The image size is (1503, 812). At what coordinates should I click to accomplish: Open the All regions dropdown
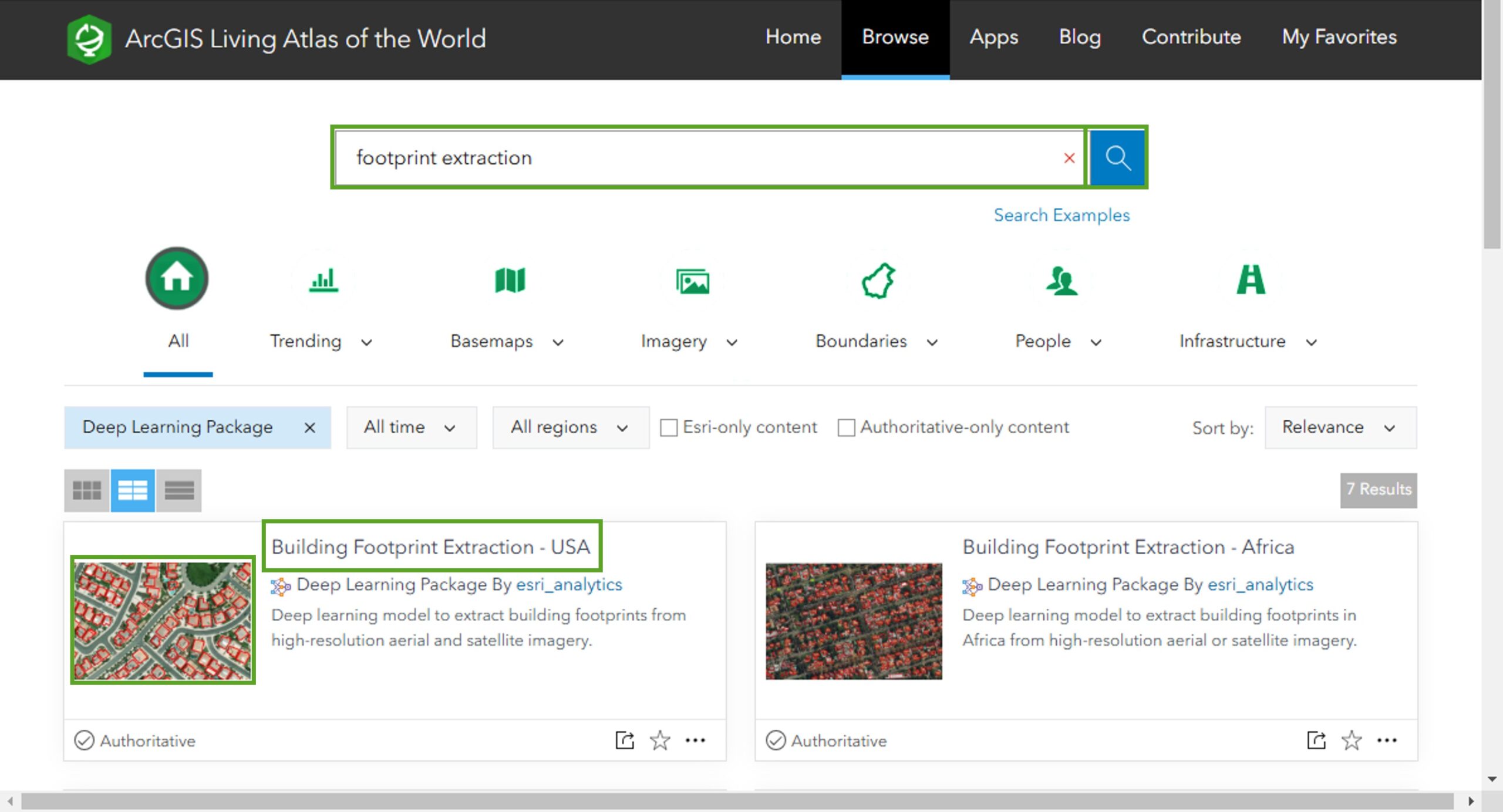(570, 427)
